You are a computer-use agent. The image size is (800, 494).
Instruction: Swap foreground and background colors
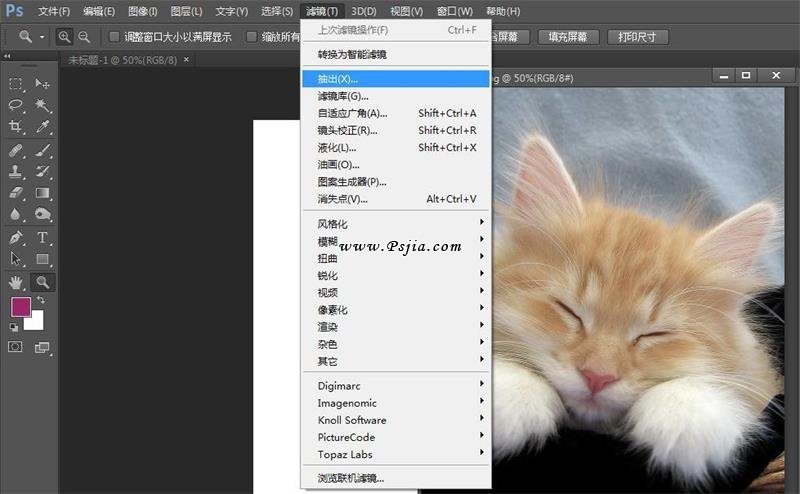[41, 300]
